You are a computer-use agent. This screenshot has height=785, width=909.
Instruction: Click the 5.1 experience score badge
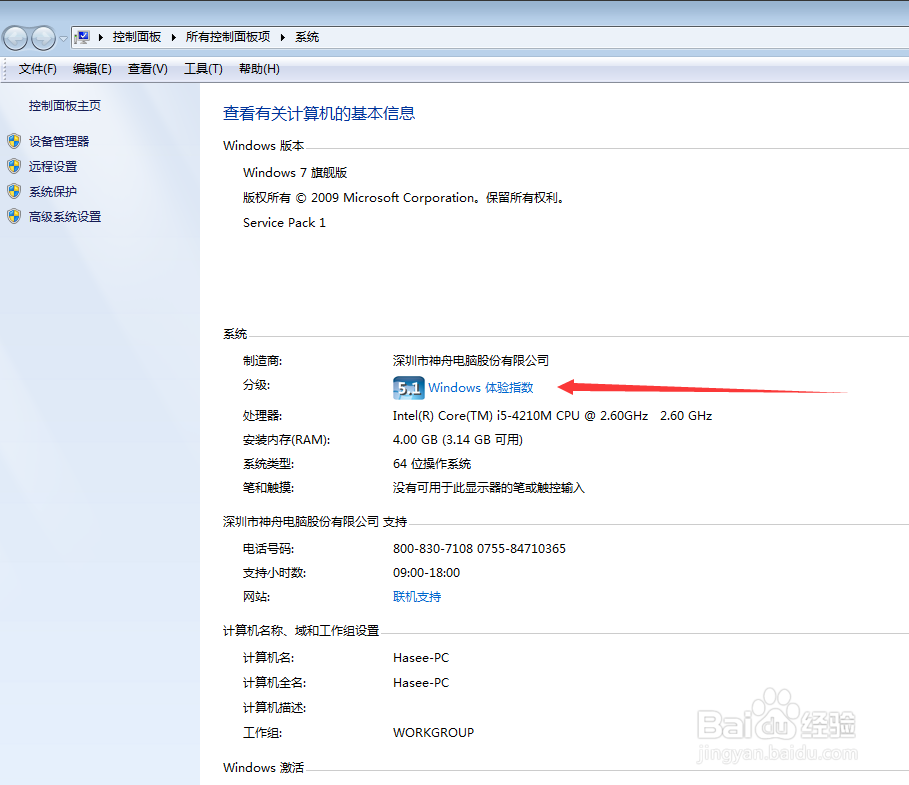pos(409,388)
